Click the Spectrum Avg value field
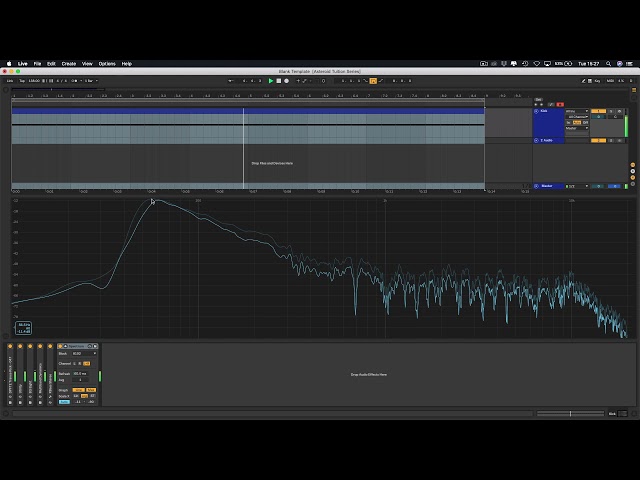Image resolution: width=640 pixels, height=480 pixels. click(80, 380)
